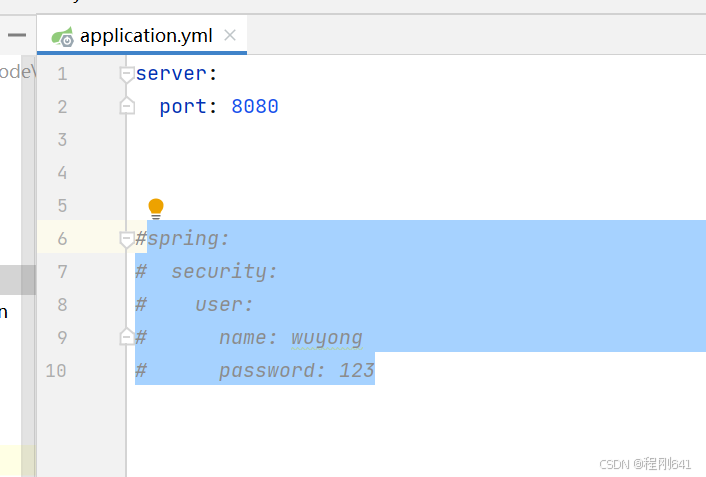
Task: Collapse the server block fold marker
Action: tap(127, 74)
